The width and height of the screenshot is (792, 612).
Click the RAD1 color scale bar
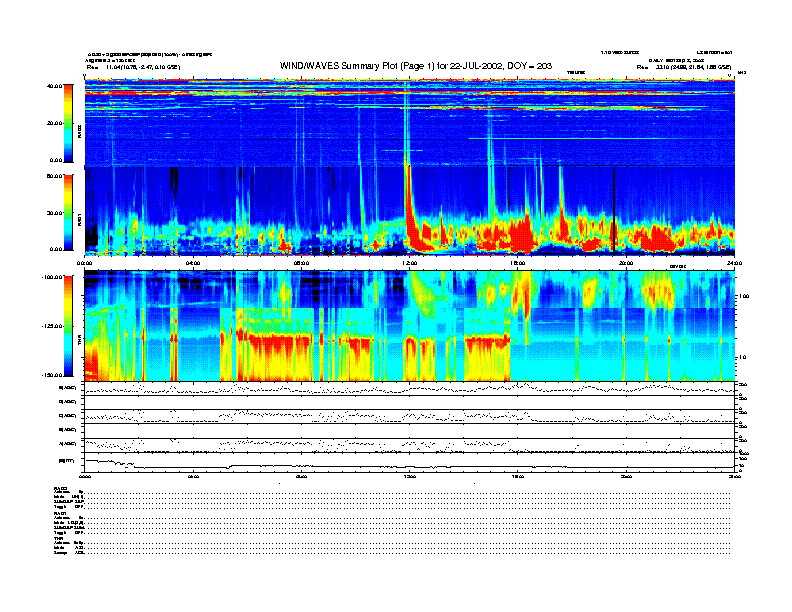tap(68, 213)
